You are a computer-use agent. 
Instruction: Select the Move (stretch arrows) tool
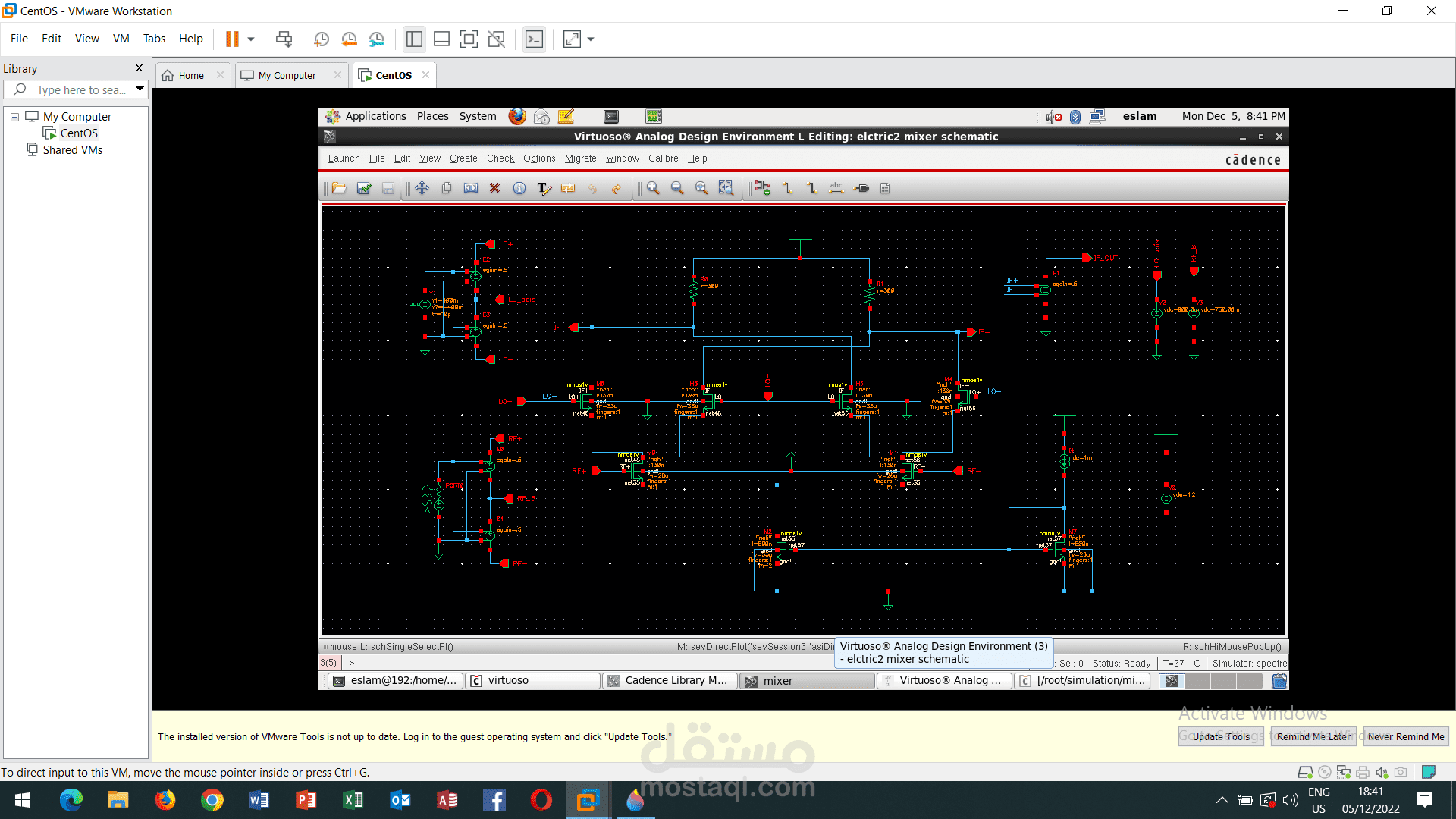coord(422,188)
